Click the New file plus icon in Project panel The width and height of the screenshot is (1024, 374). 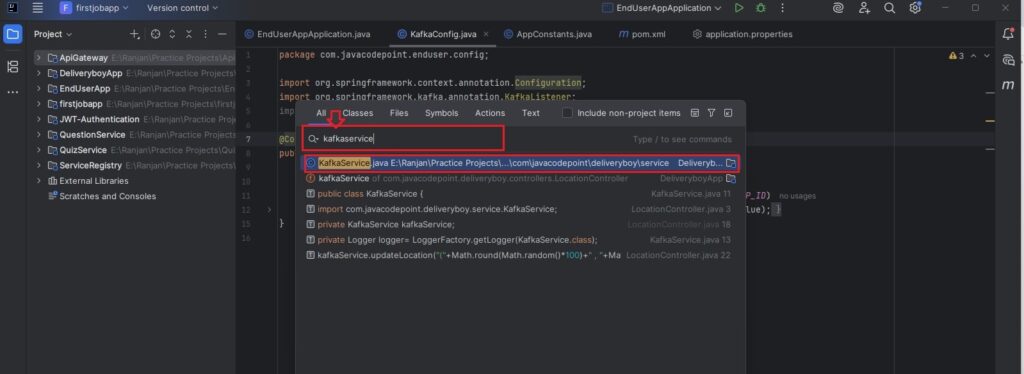[x=135, y=34]
